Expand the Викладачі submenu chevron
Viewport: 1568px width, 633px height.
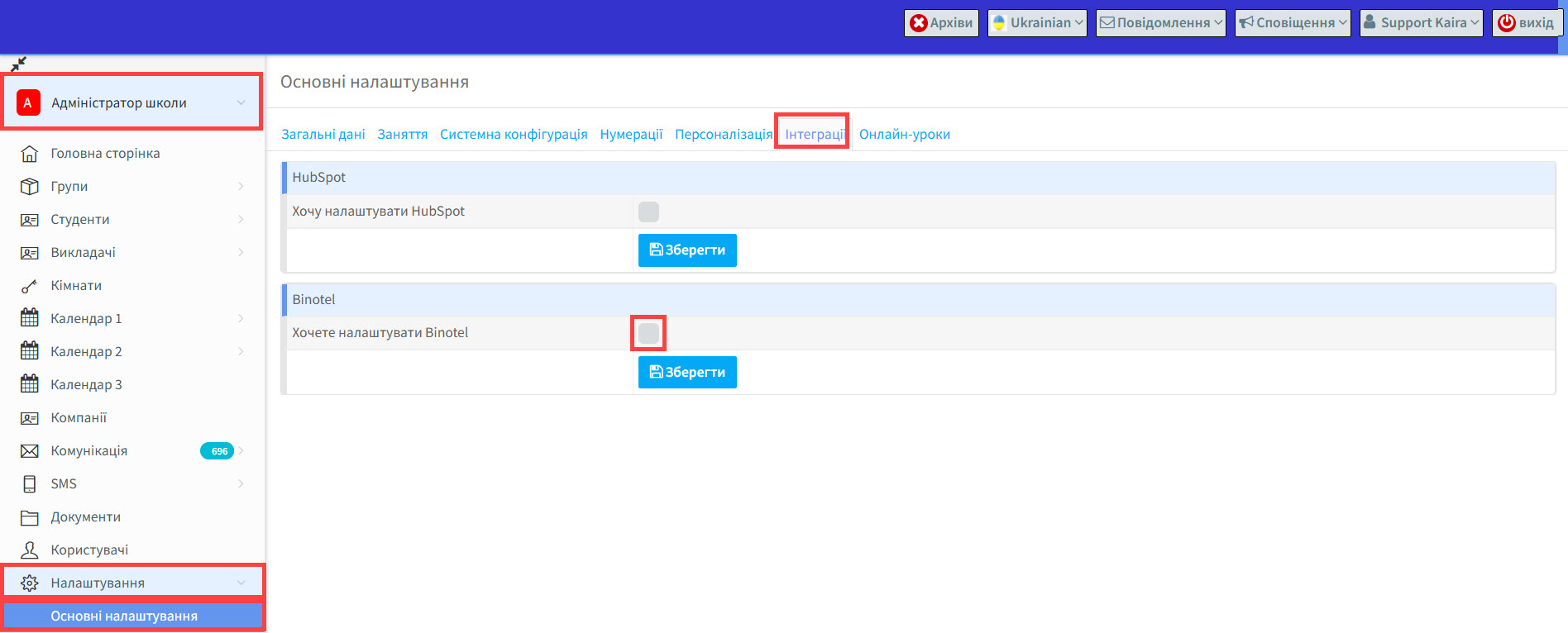tap(241, 253)
